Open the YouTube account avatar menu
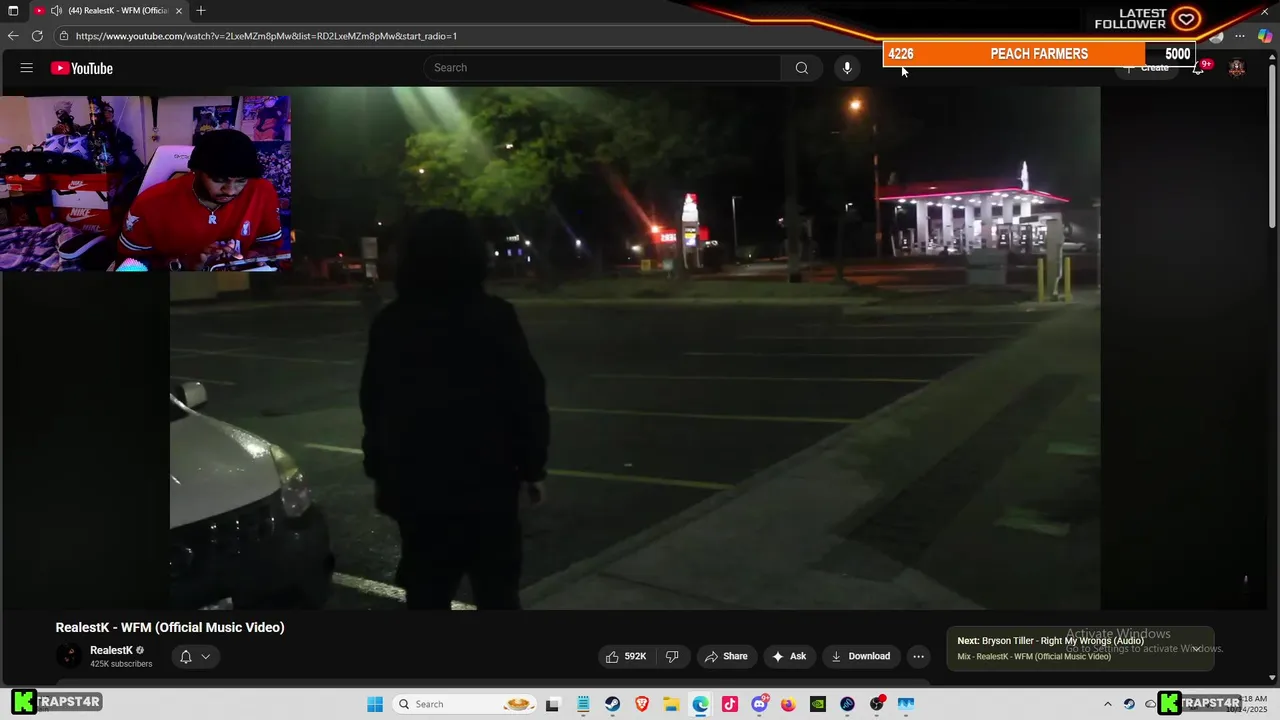 point(1237,68)
